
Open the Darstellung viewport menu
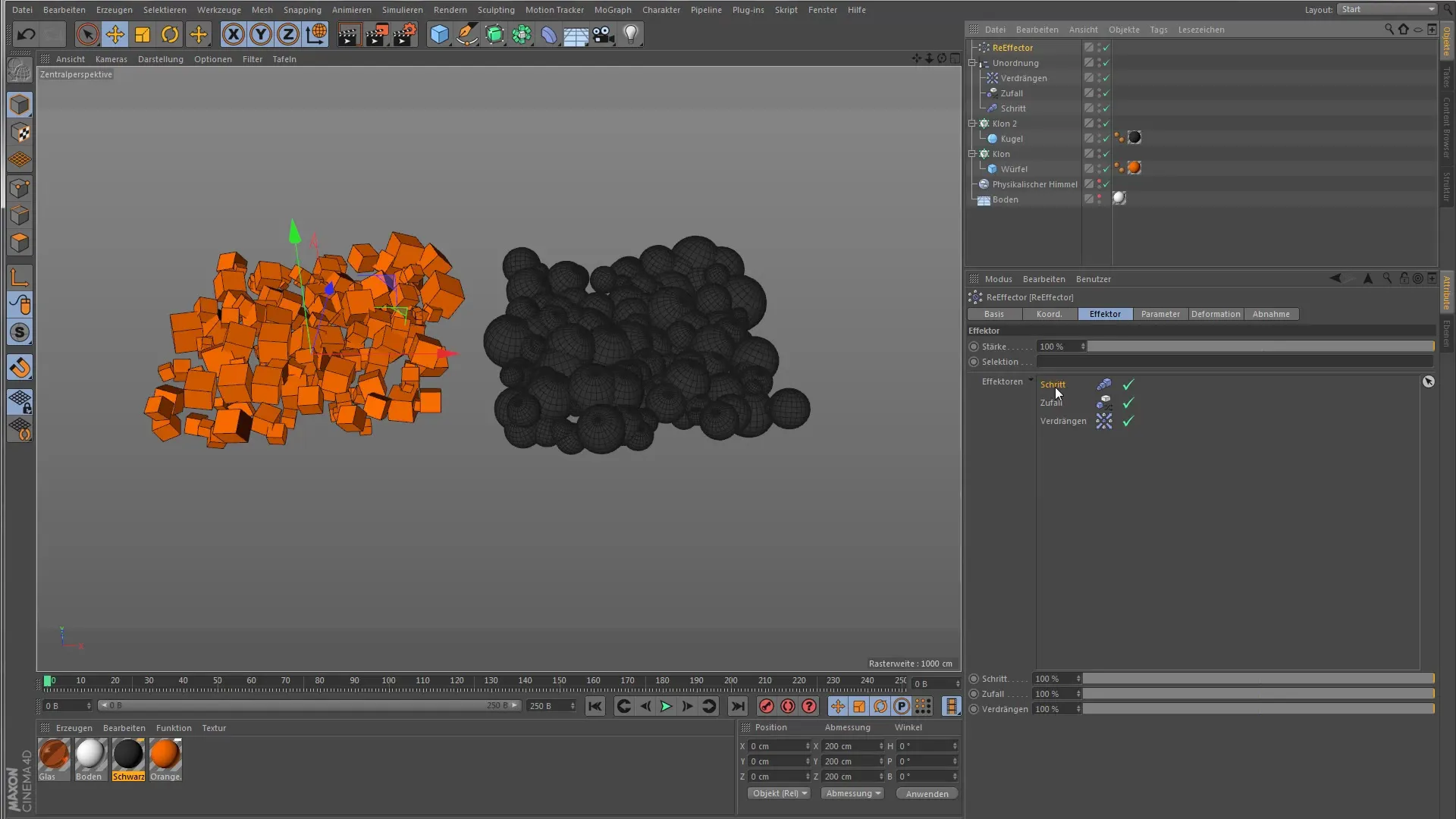[x=160, y=59]
